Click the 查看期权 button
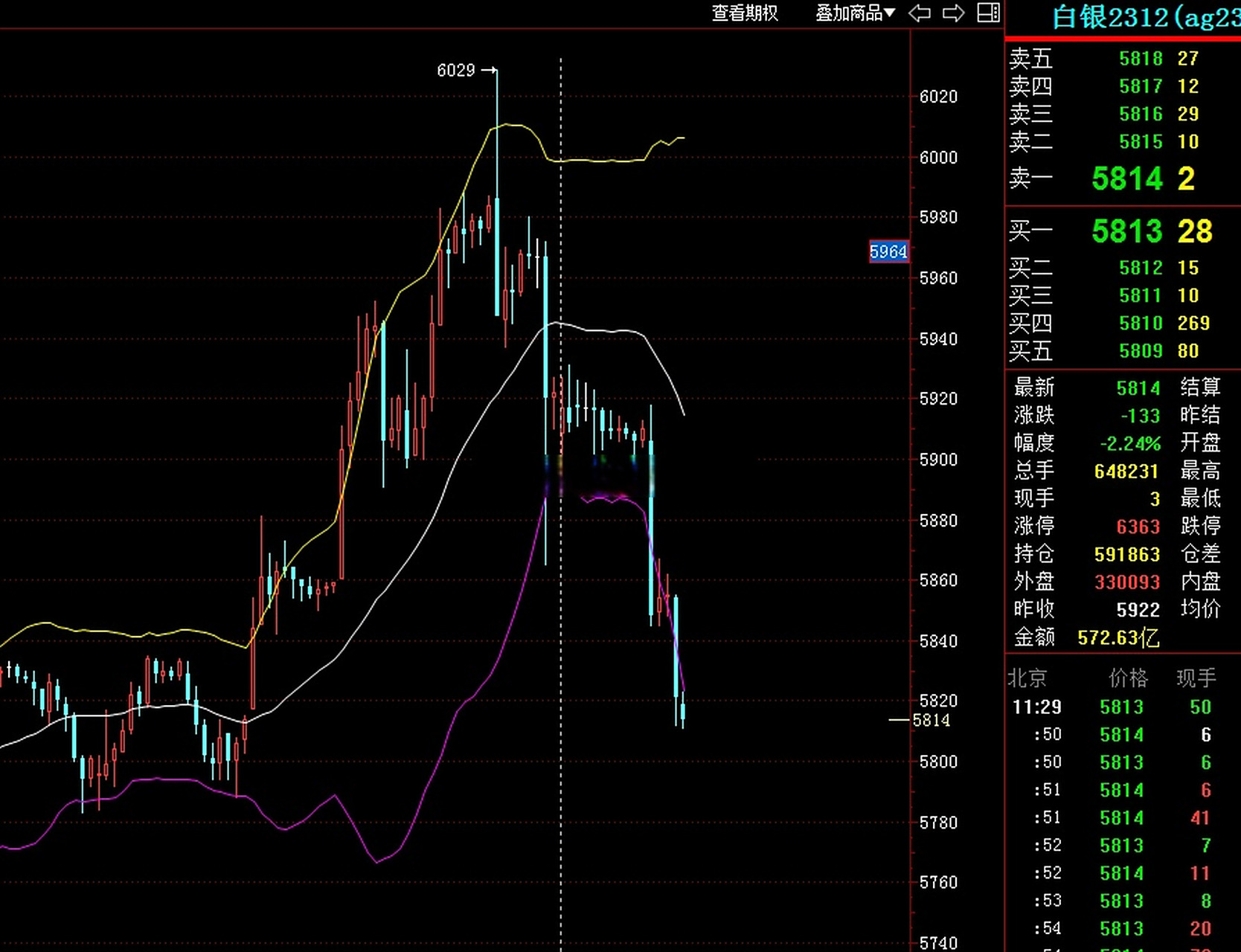Screen dimensions: 1241x952 pyautogui.click(x=745, y=13)
